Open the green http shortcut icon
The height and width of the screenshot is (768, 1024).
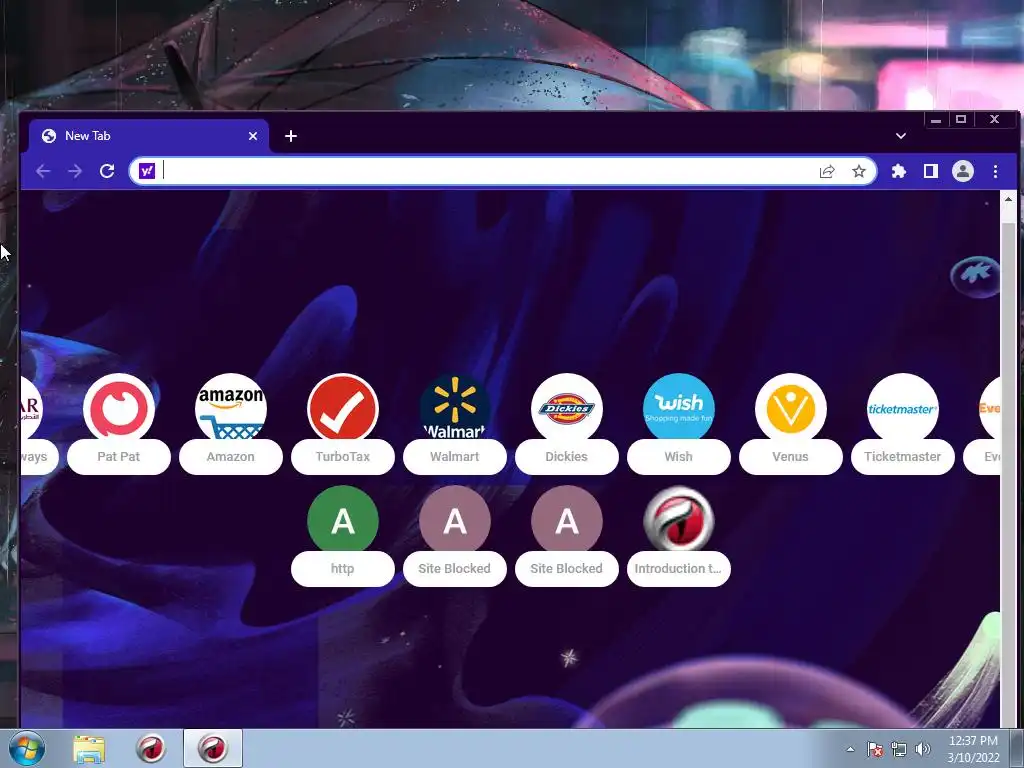(x=343, y=520)
